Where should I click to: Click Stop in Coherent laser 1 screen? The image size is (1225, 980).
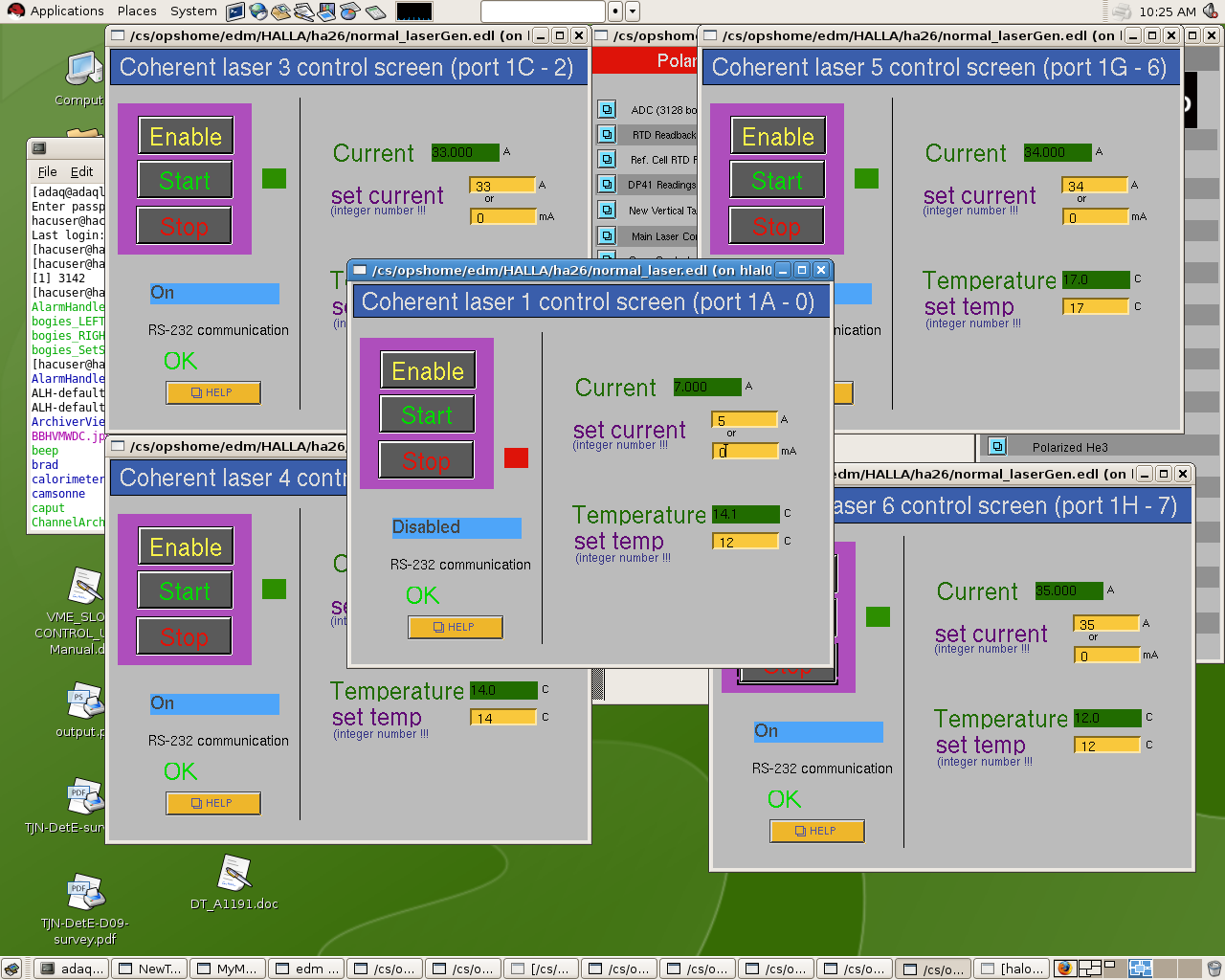(427, 461)
